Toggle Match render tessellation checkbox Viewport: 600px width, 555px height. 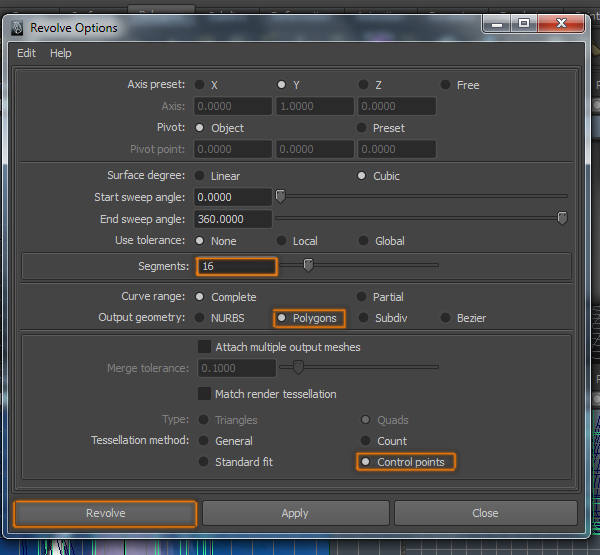click(x=205, y=394)
